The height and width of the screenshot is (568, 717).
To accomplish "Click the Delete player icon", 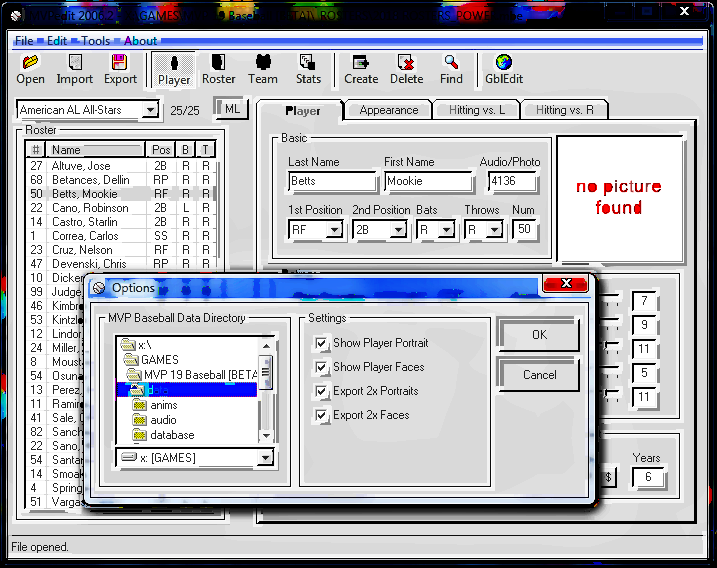I will (x=406, y=62).
